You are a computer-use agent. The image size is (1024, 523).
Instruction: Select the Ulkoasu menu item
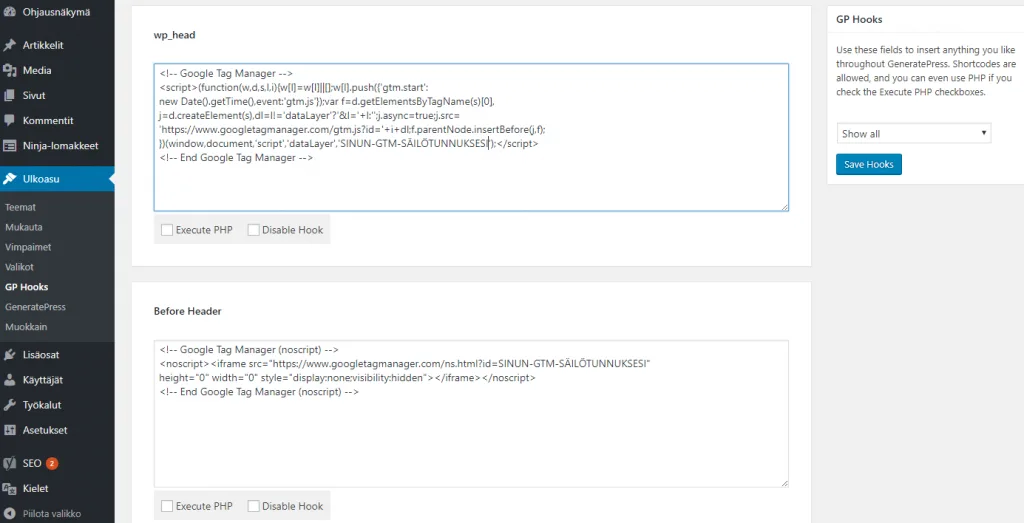point(57,178)
